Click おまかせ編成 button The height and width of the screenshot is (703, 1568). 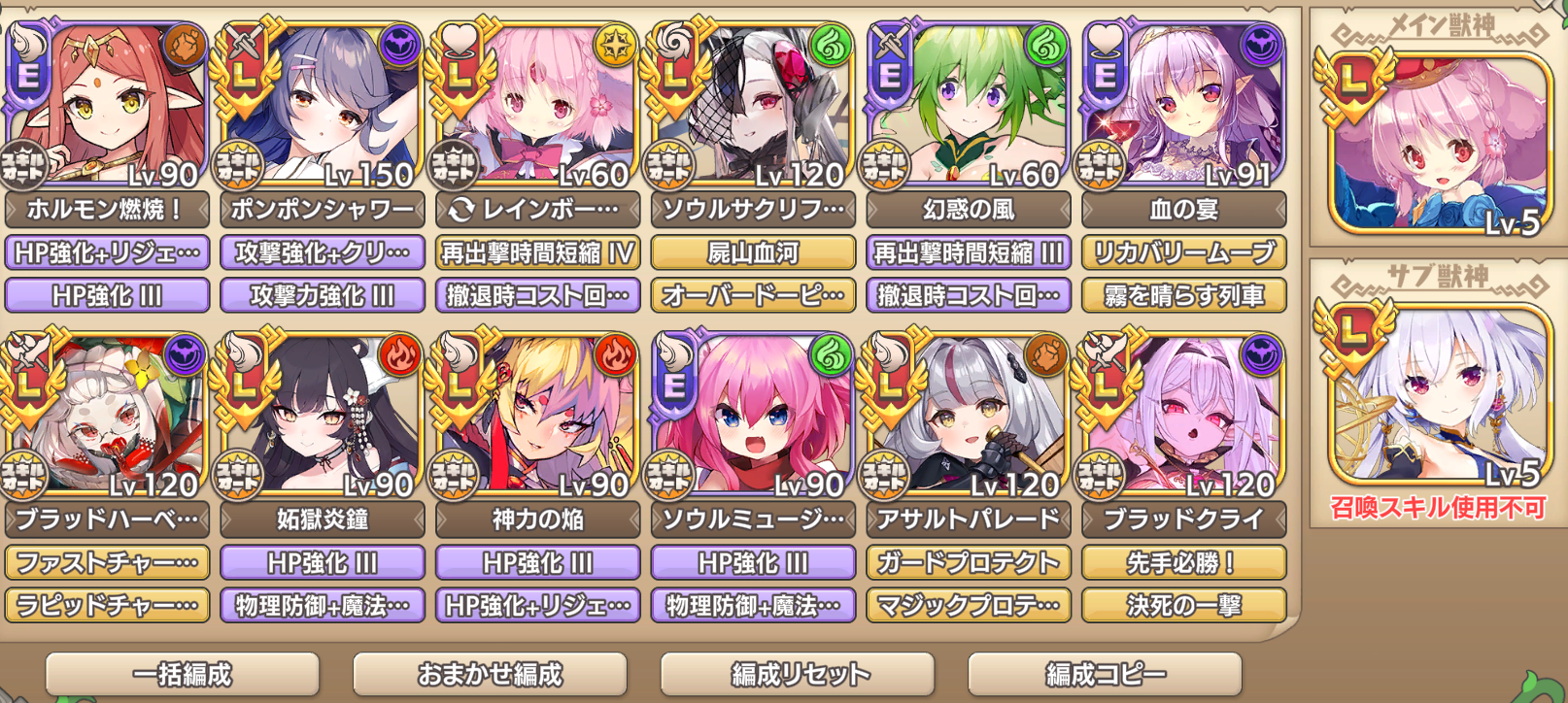(490, 674)
